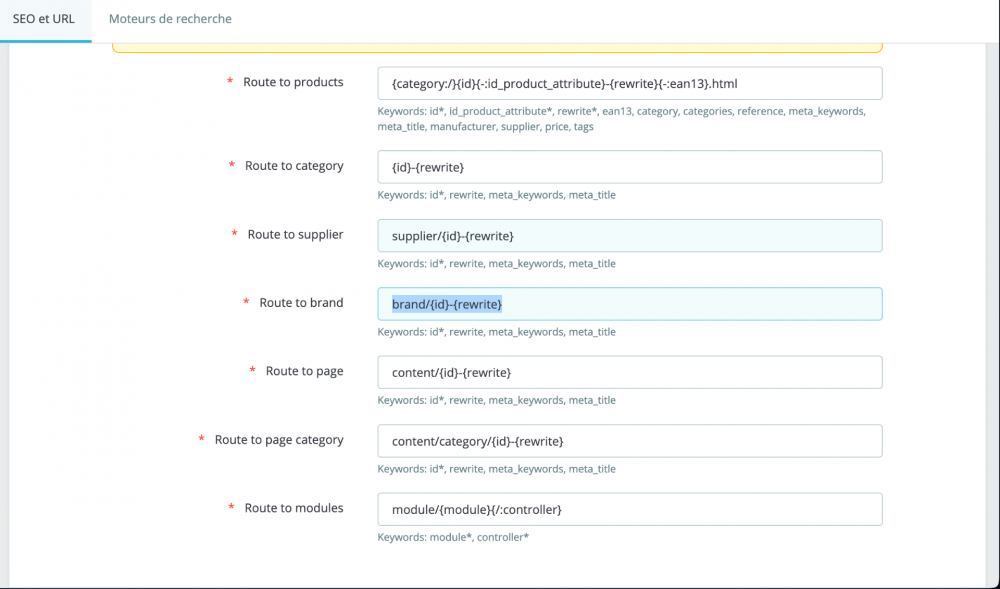This screenshot has width=1000, height=589.
Task: Click the Route to brand input field
Action: point(628,304)
